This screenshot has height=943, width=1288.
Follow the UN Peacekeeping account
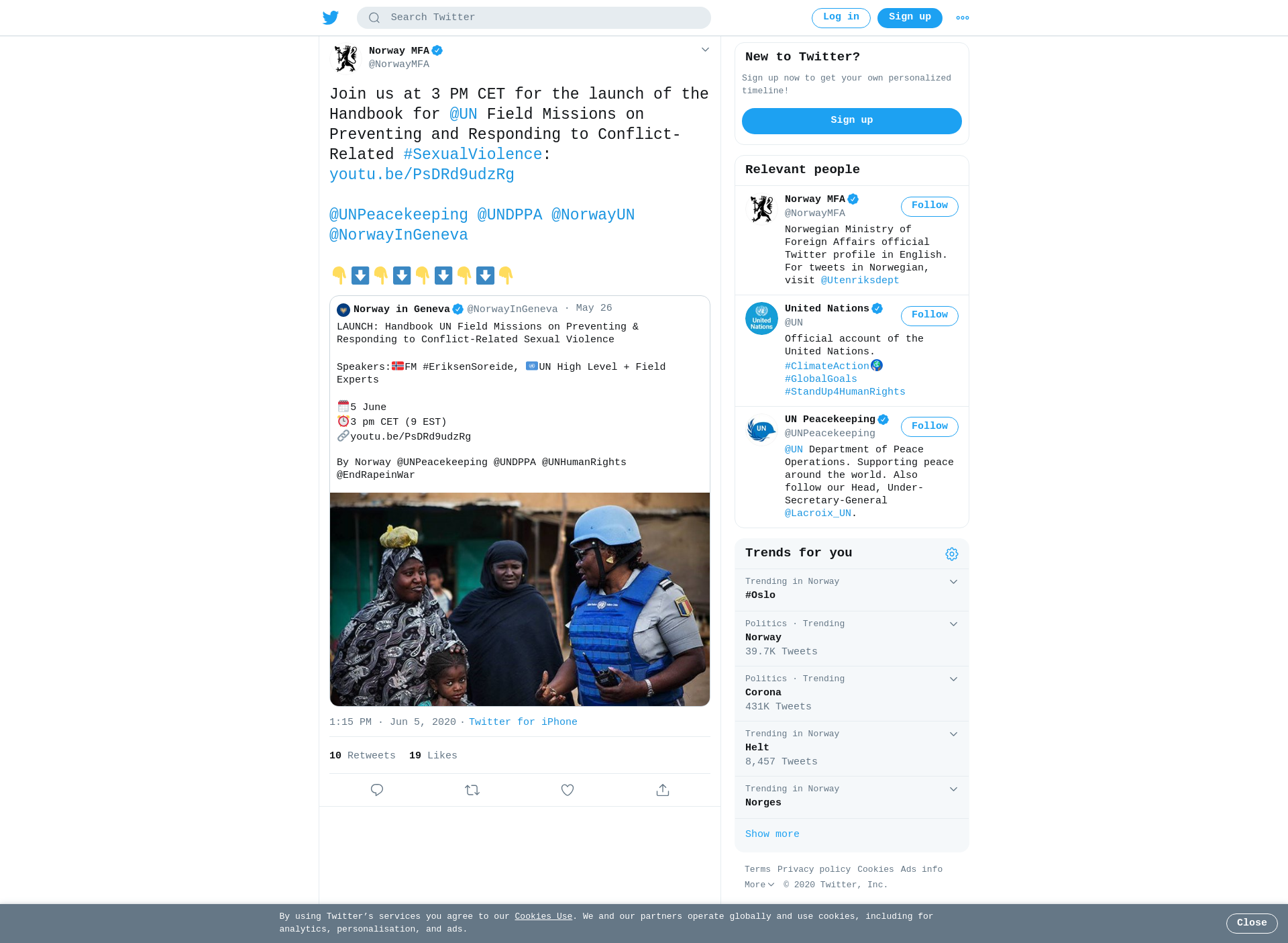[929, 427]
